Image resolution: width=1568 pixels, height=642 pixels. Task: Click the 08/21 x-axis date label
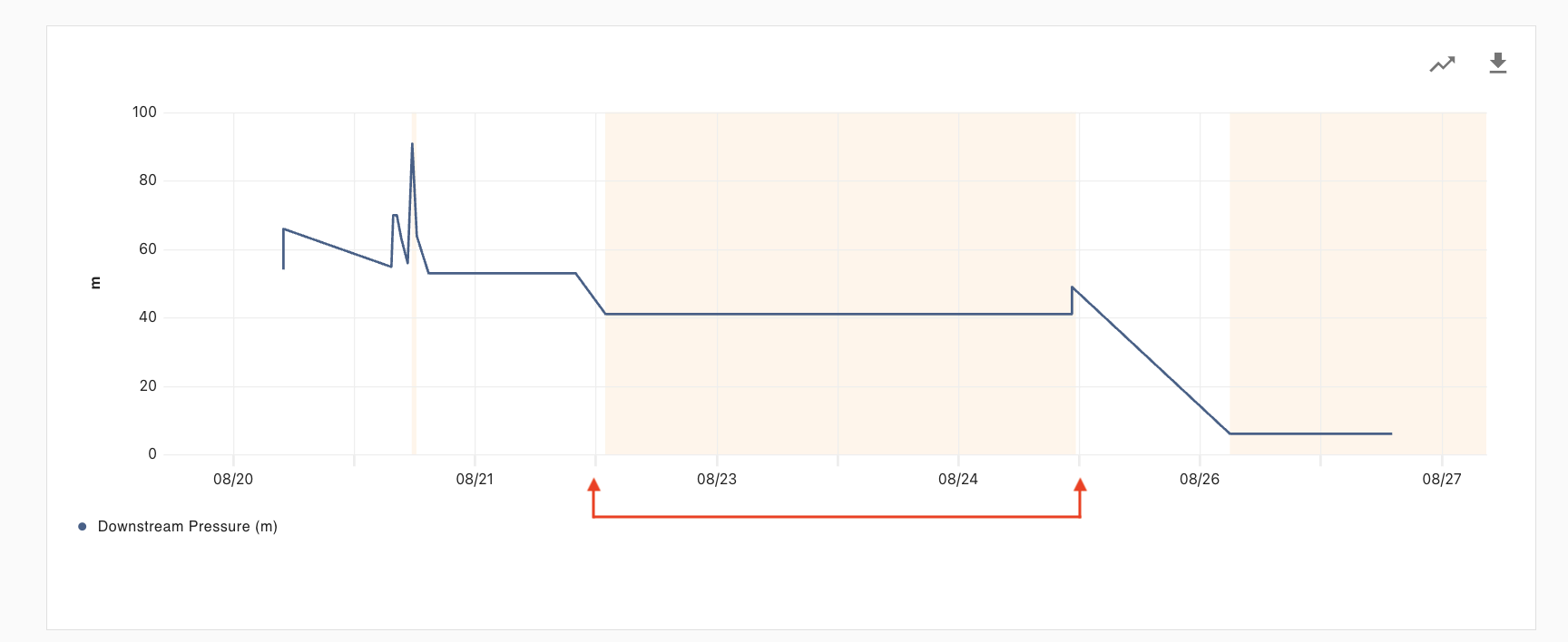click(475, 480)
